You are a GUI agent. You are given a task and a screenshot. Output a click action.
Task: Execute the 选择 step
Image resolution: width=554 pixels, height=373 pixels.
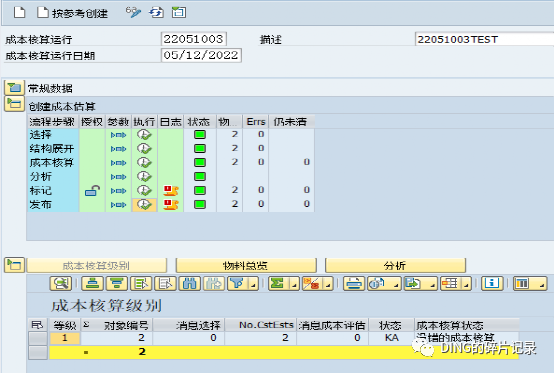(x=145, y=135)
